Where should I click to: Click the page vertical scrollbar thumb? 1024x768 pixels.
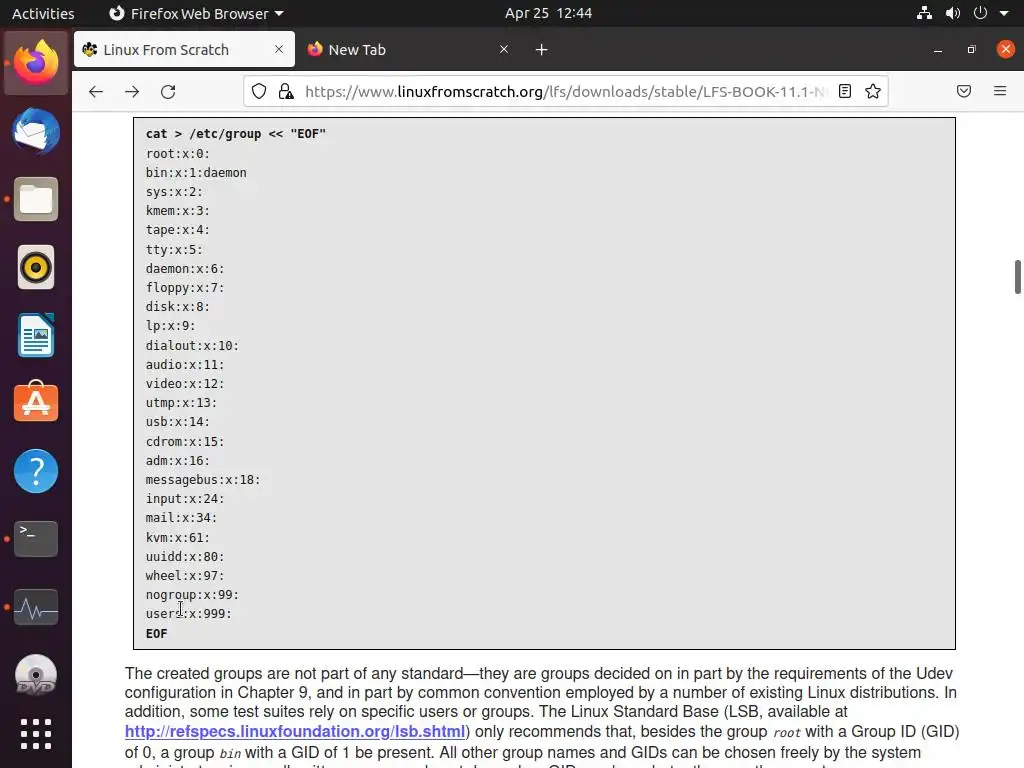click(1017, 277)
